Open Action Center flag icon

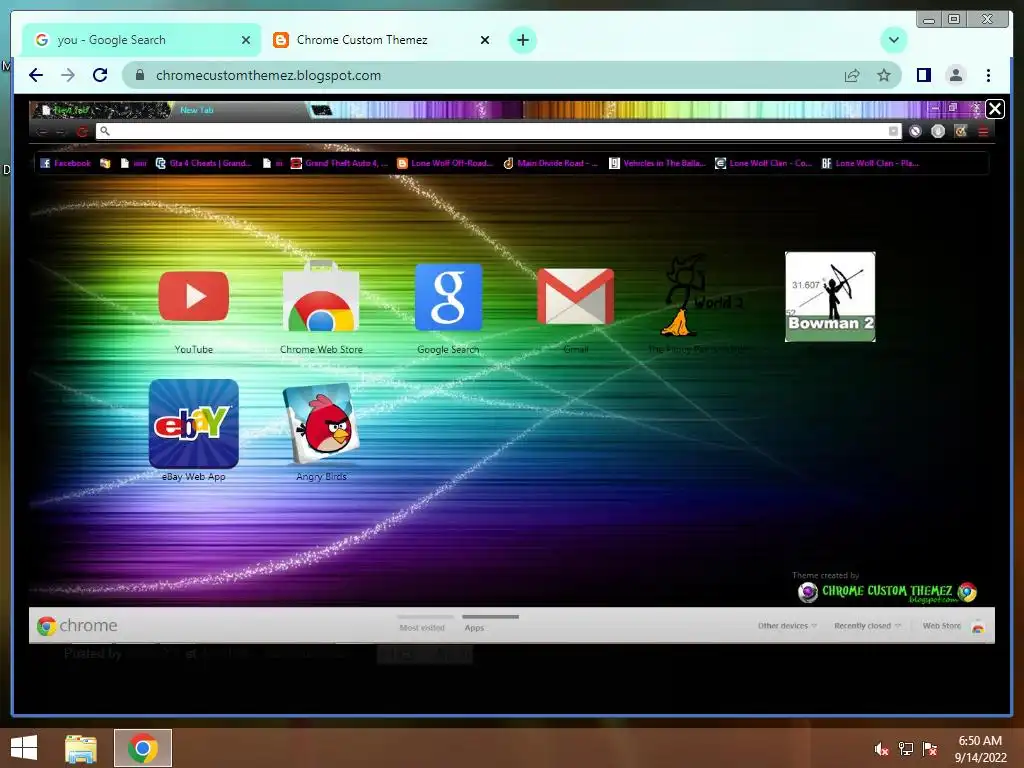pos(929,749)
